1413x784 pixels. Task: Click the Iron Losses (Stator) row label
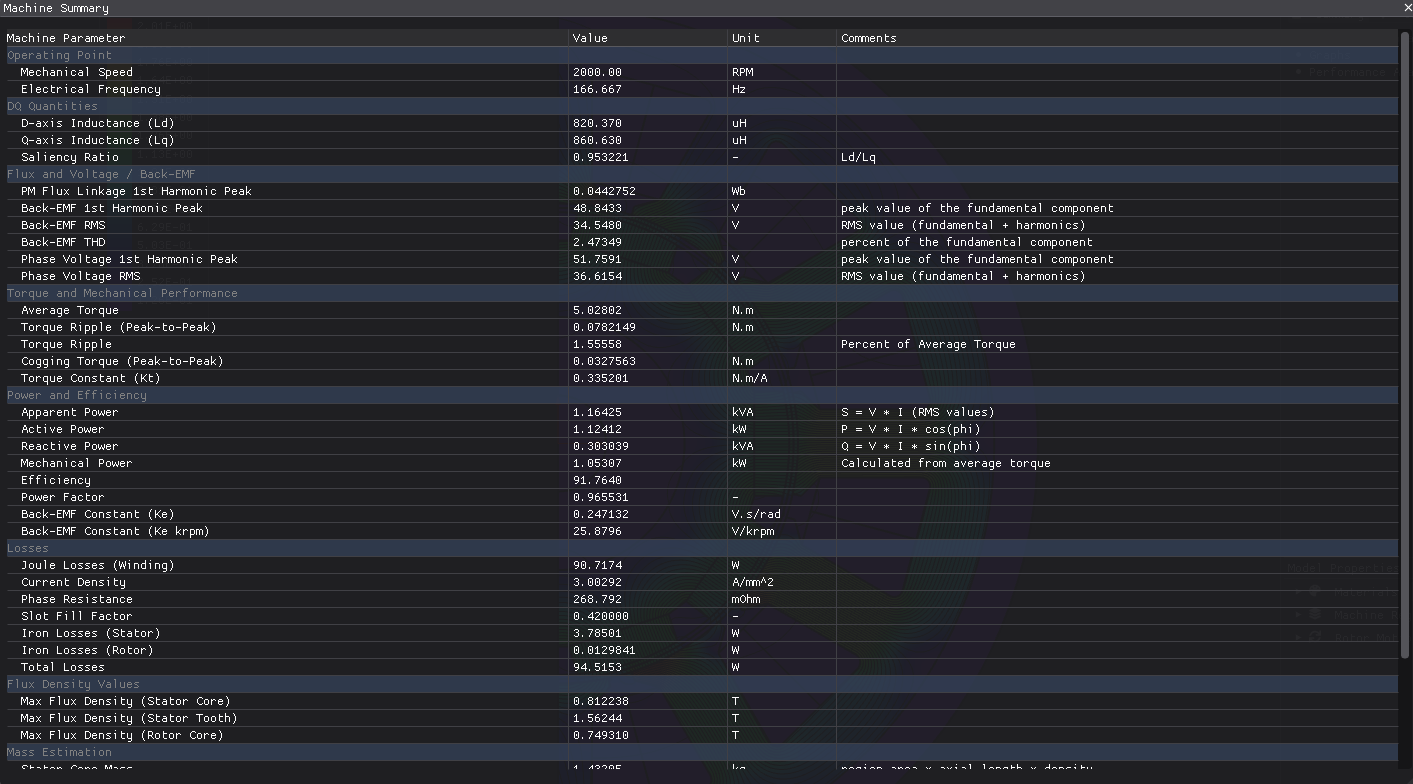90,633
